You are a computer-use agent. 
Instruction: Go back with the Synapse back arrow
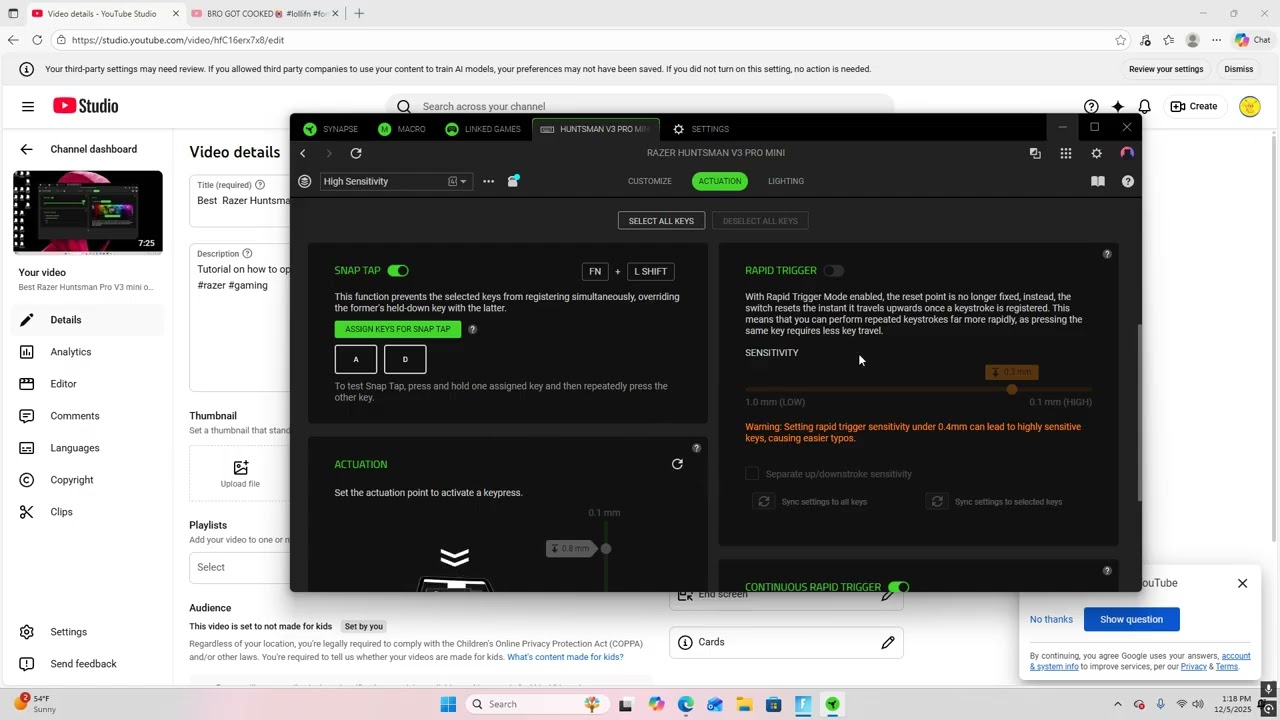[303, 153]
